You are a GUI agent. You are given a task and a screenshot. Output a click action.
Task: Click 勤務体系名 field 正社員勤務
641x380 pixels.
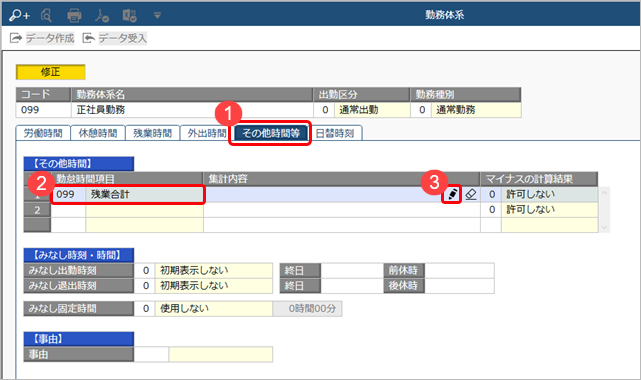[x=192, y=110]
